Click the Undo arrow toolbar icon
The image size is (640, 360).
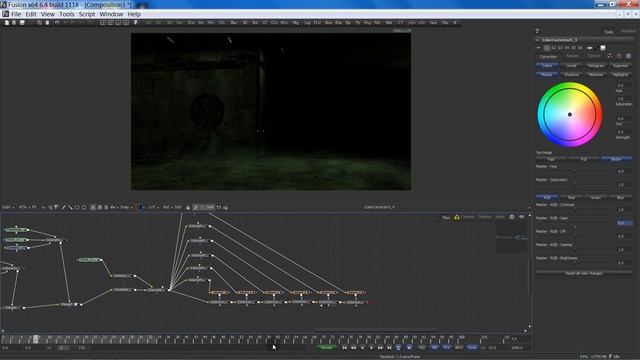click(57, 22)
